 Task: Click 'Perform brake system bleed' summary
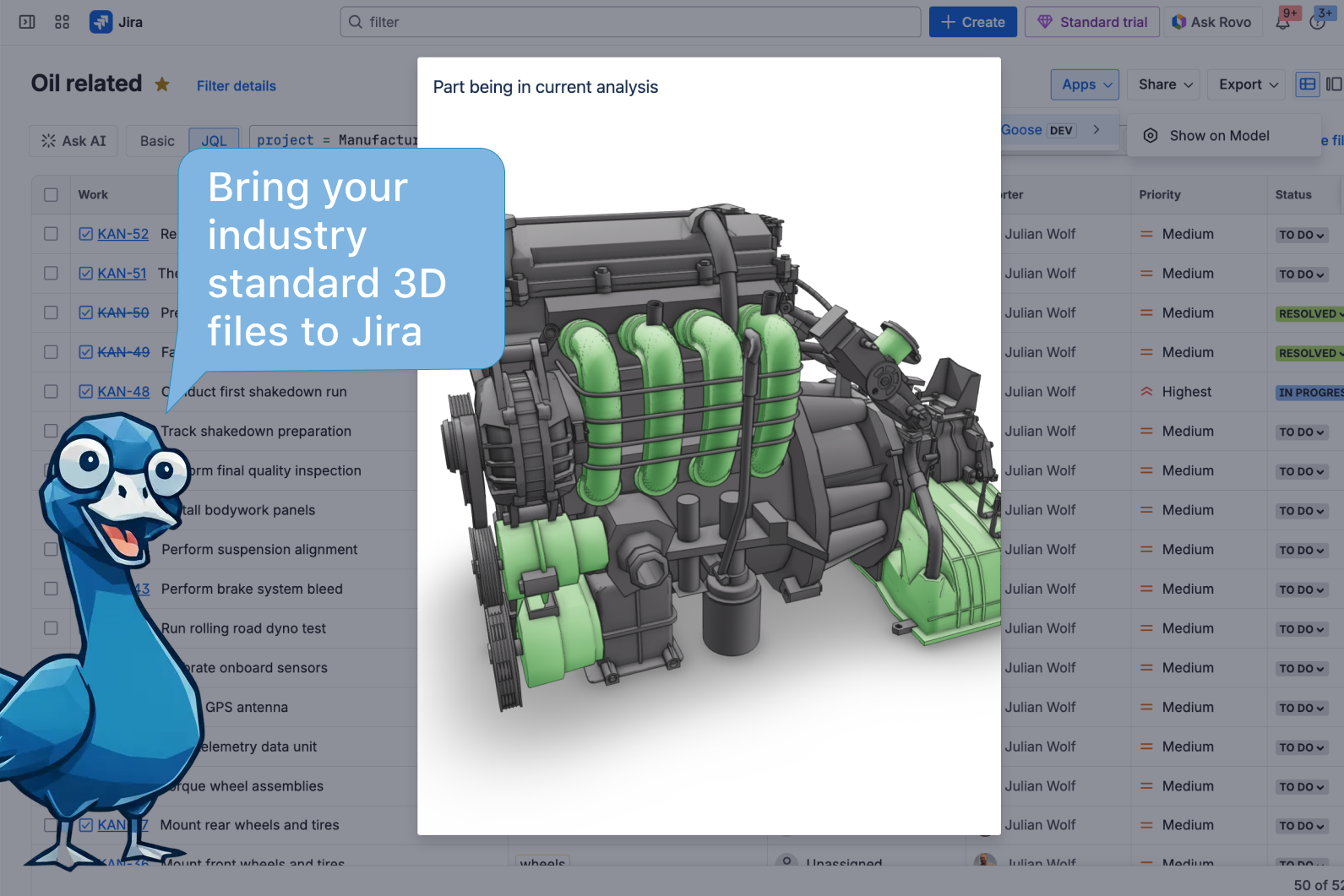click(252, 589)
